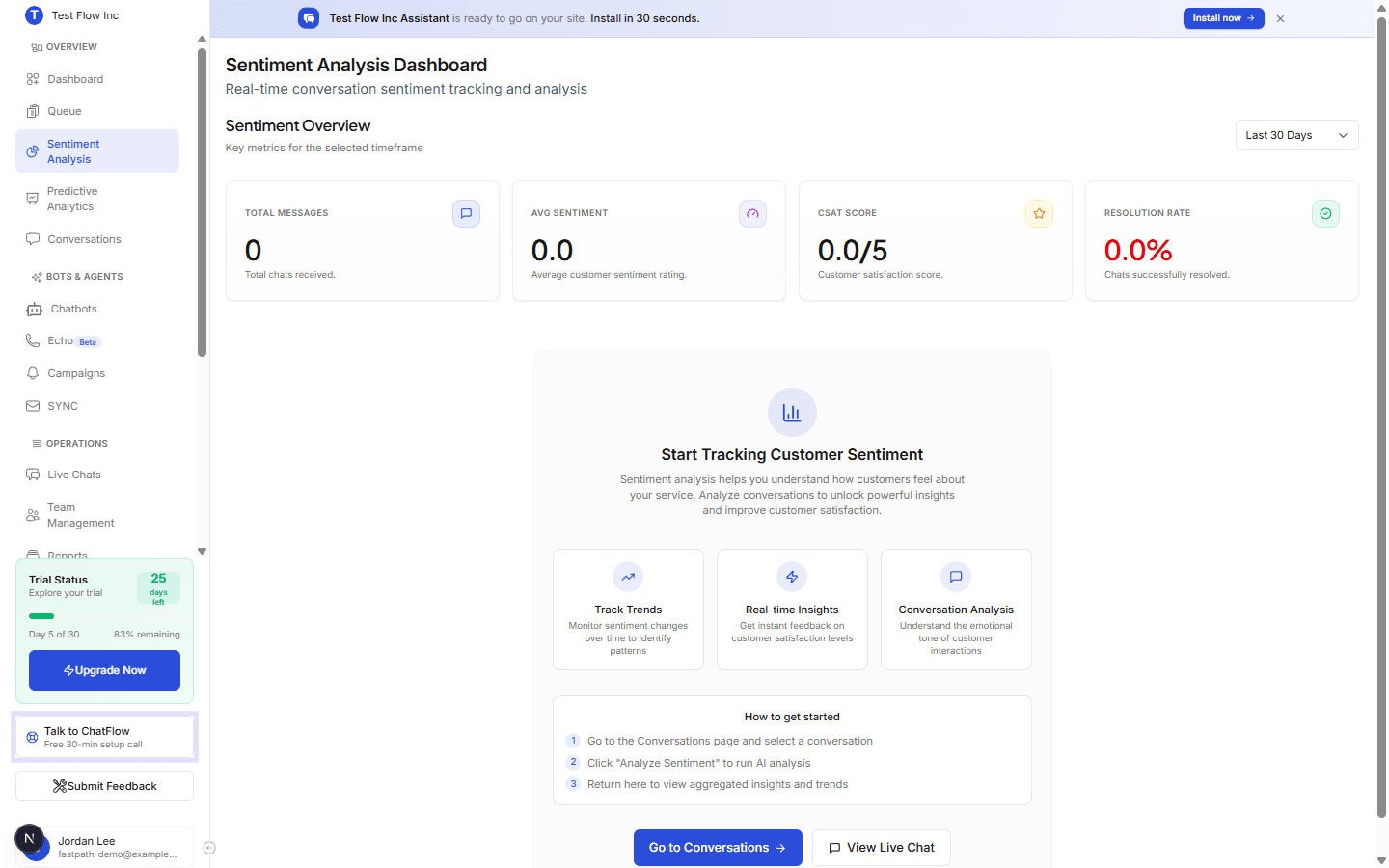This screenshot has width=1389, height=868.
Task: Click the Test Flow Inc logo avatar
Action: pos(34,15)
